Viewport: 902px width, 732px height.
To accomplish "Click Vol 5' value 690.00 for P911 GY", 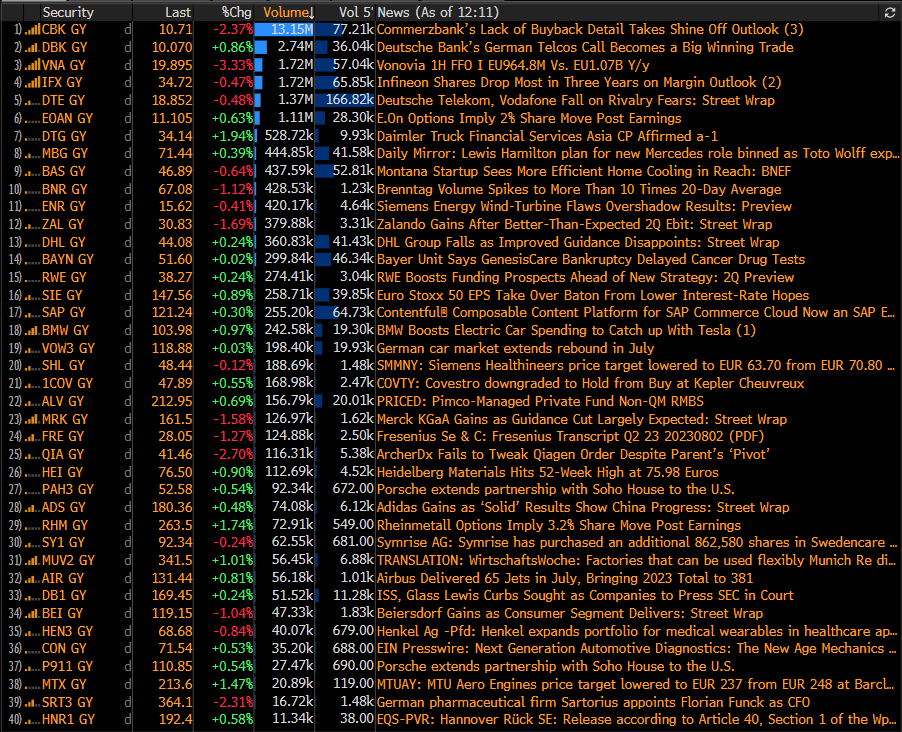I will [x=353, y=666].
